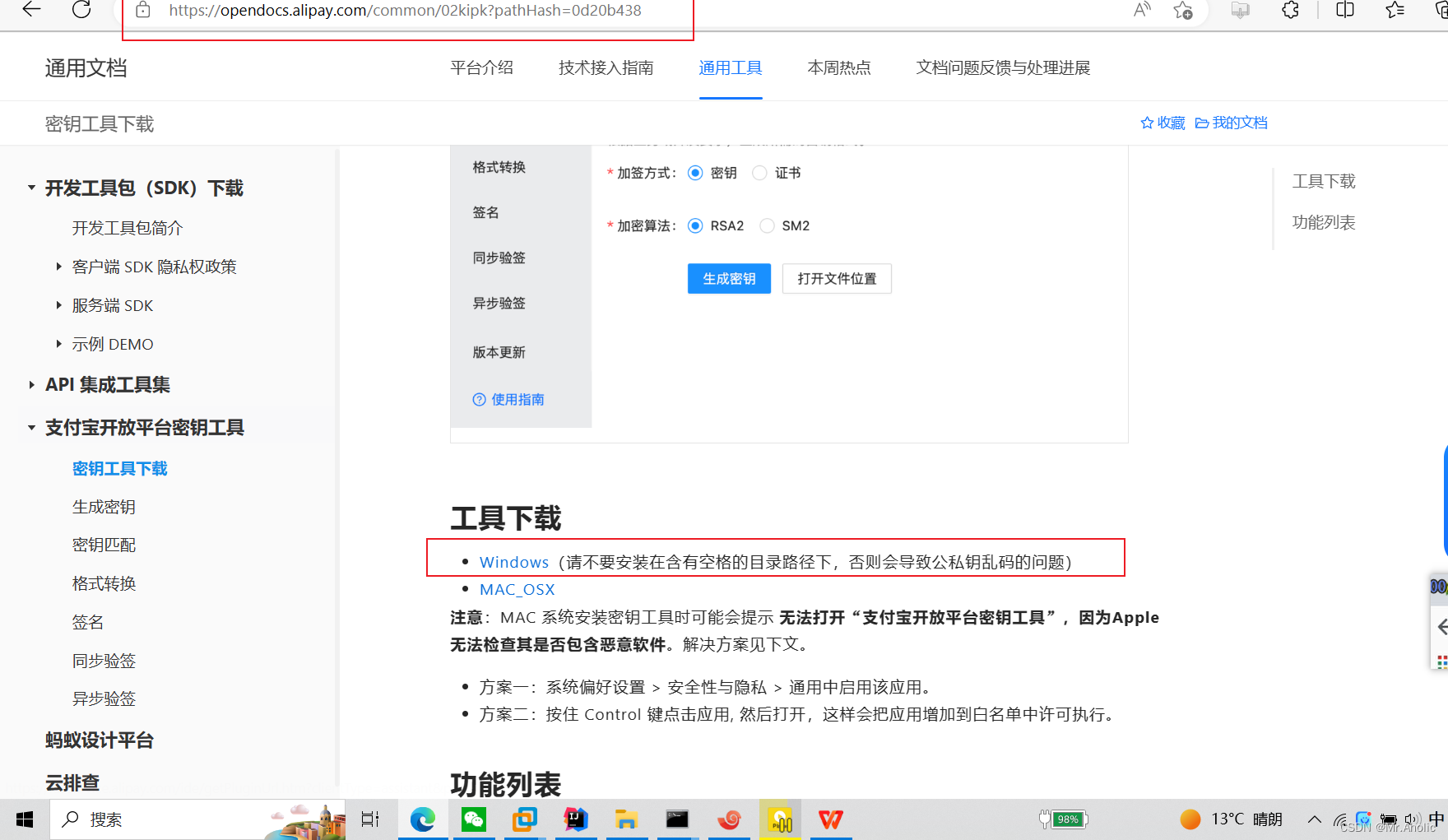Open WeChat from the taskbar
This screenshot has height=840, width=1448.
474,819
